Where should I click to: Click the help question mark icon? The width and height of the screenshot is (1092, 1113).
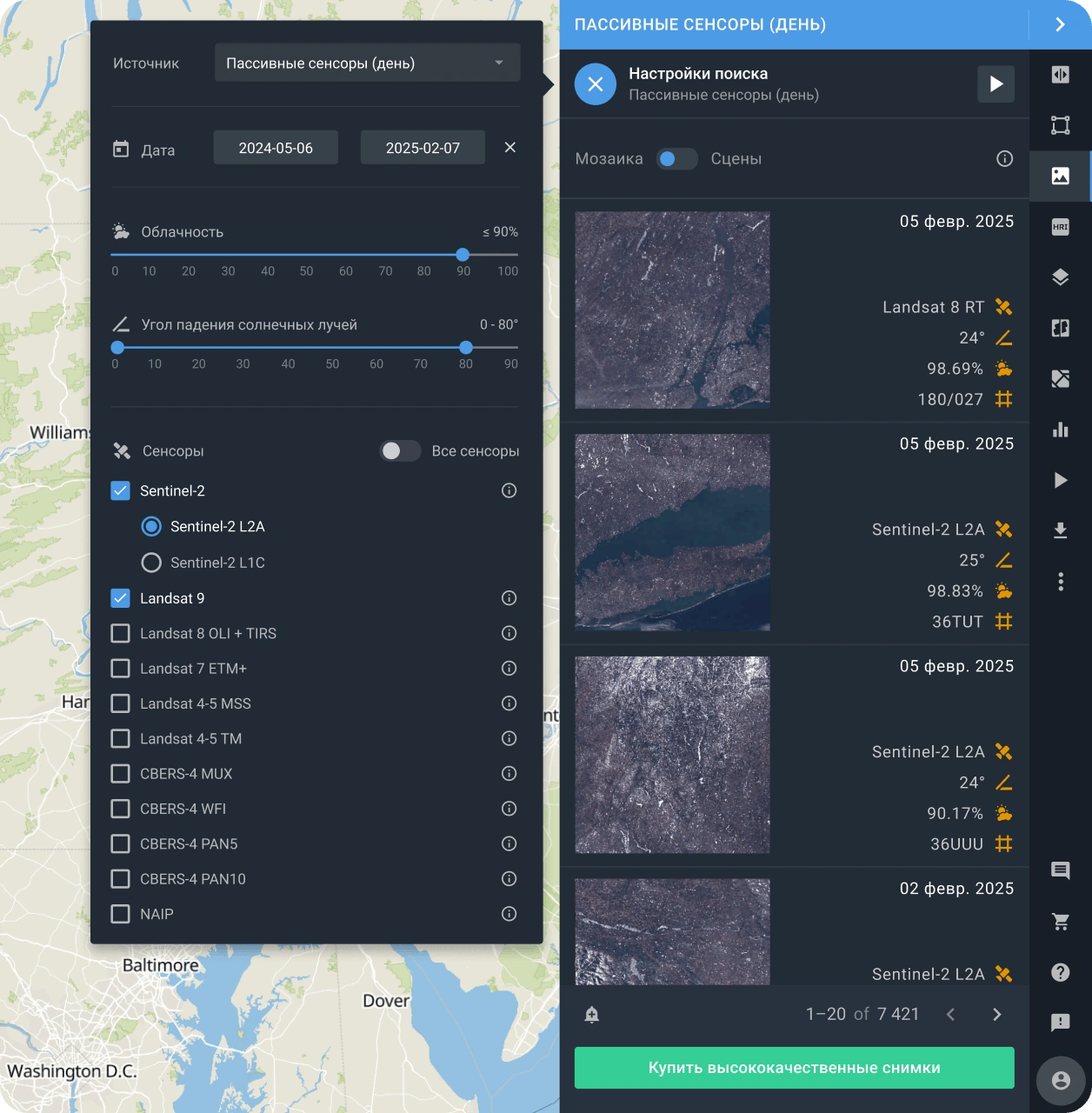click(1060, 972)
